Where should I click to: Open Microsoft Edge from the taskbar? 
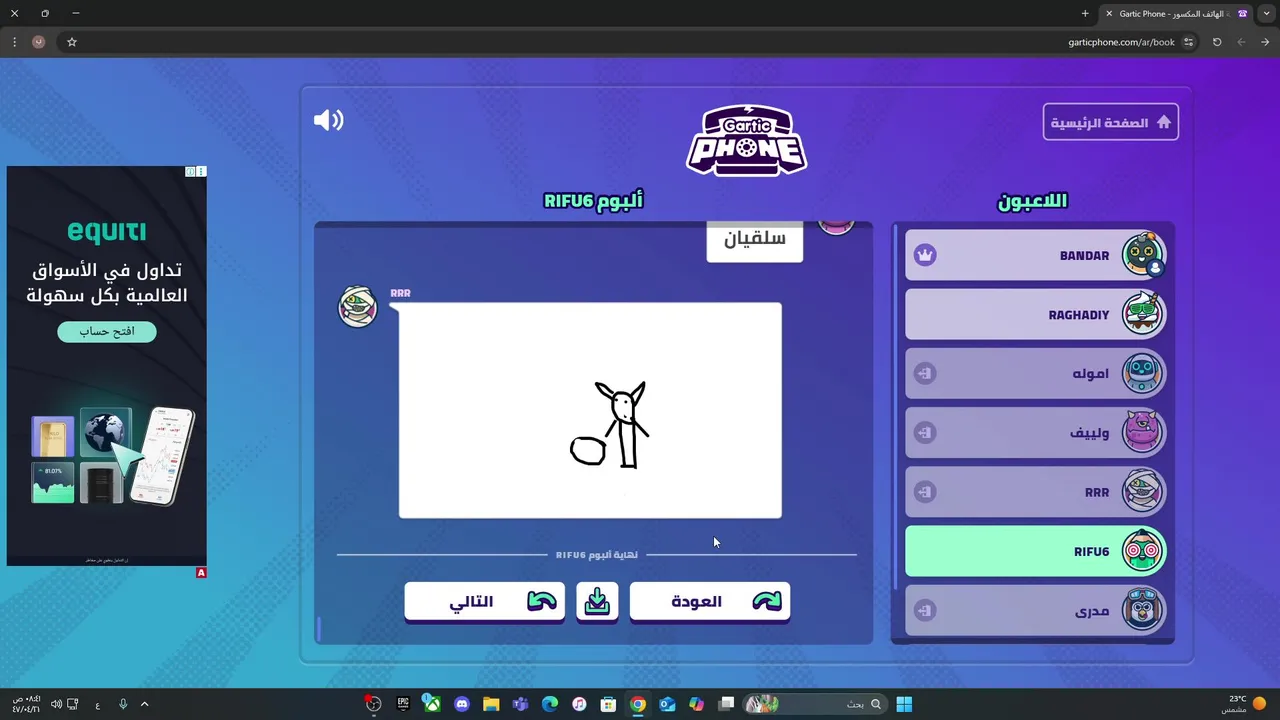click(x=549, y=704)
